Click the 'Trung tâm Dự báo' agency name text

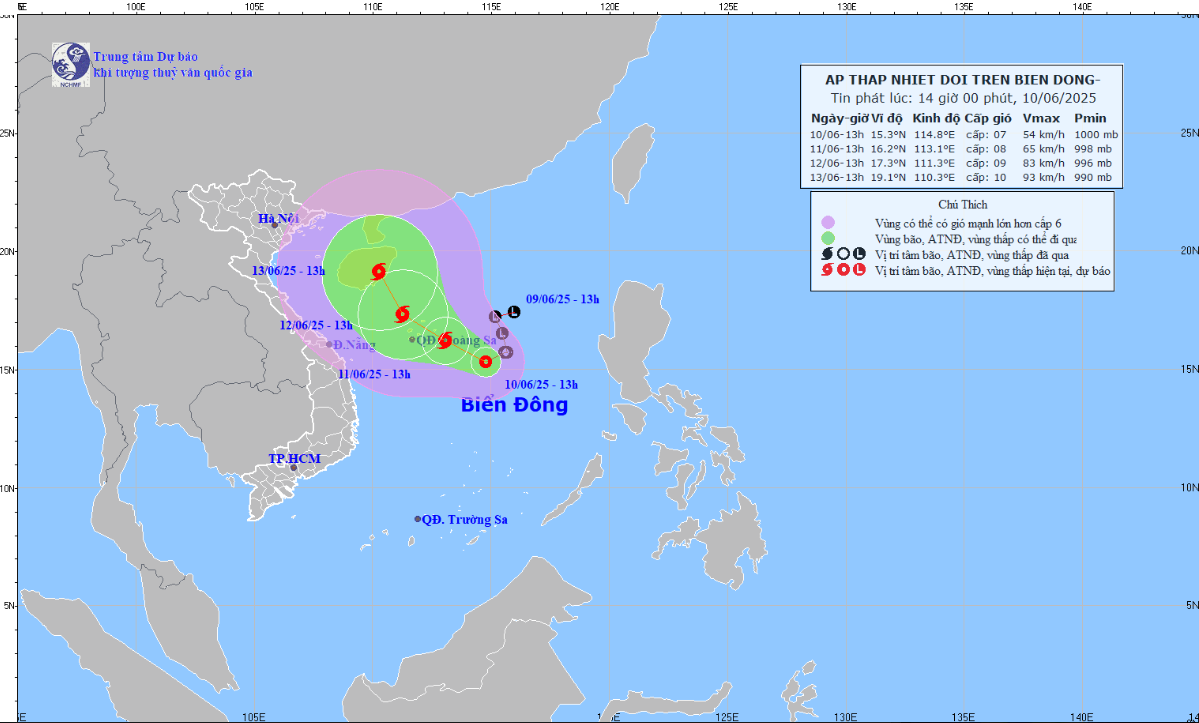[145, 57]
